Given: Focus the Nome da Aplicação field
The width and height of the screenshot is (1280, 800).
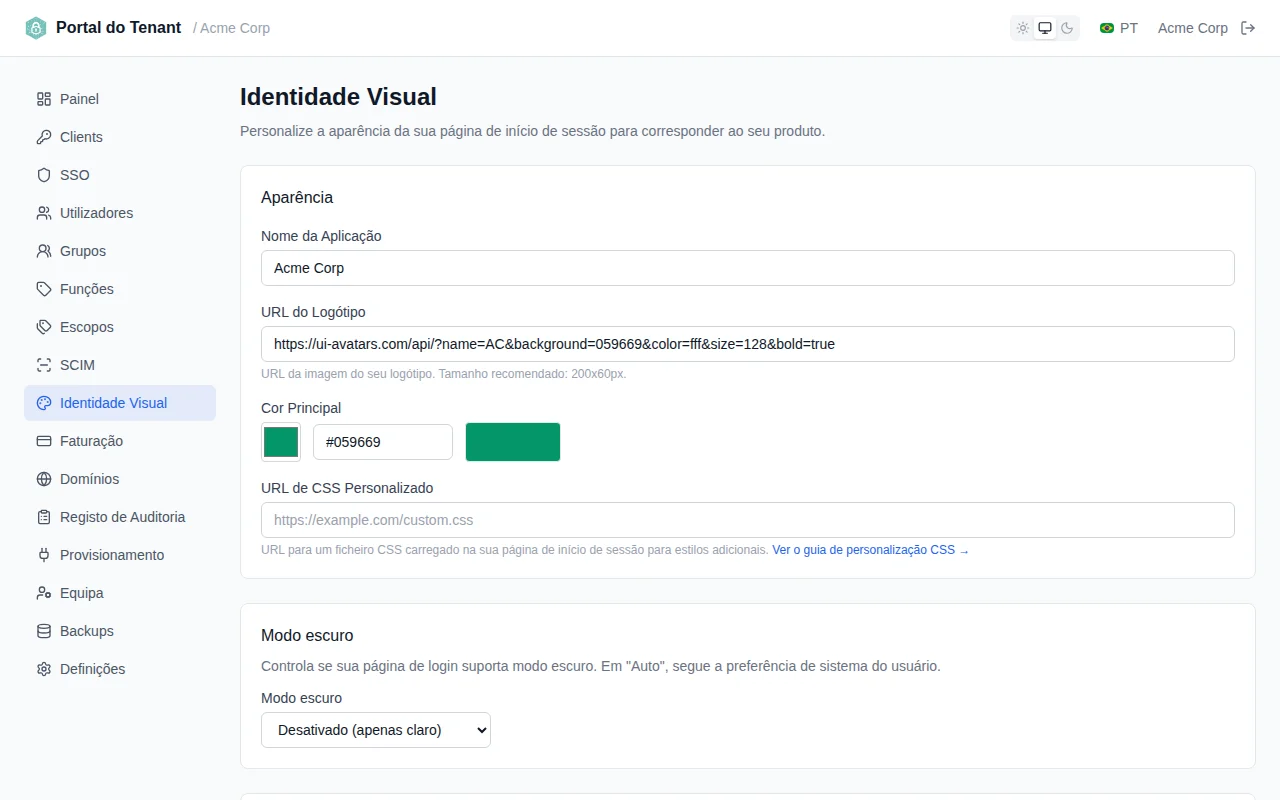Looking at the screenshot, I should point(748,268).
